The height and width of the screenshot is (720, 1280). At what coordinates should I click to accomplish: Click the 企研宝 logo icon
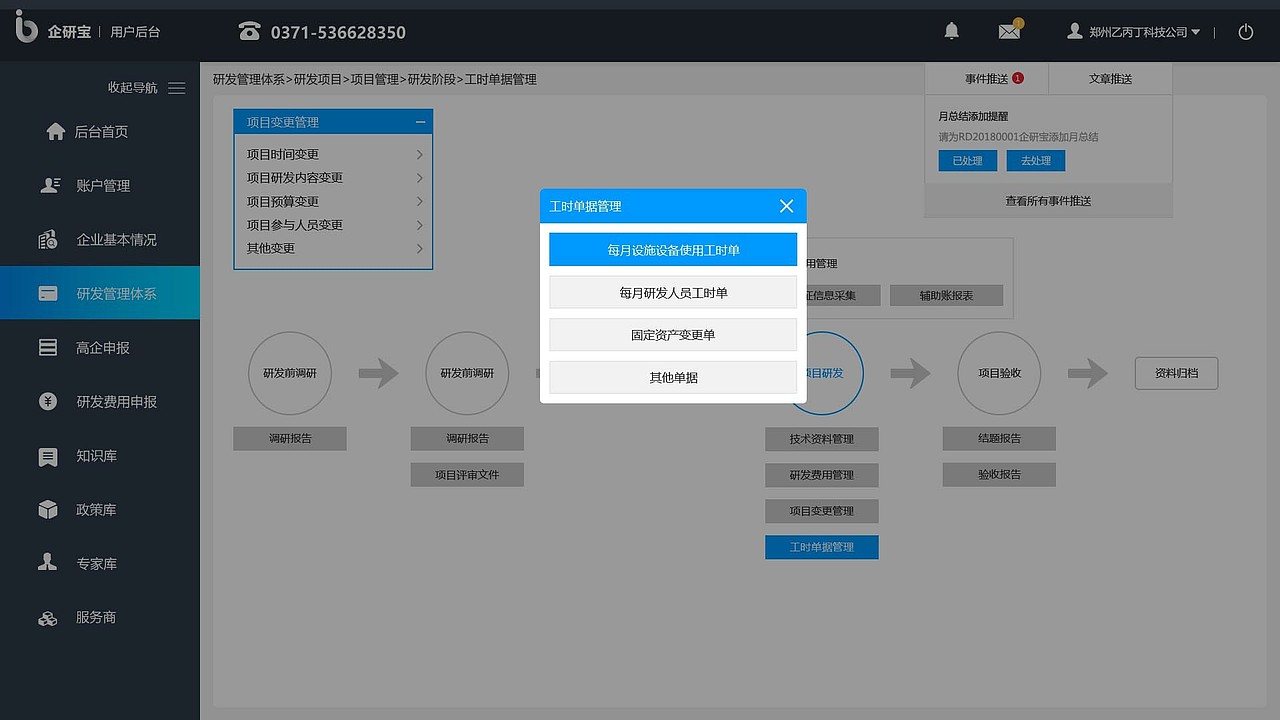click(26, 26)
